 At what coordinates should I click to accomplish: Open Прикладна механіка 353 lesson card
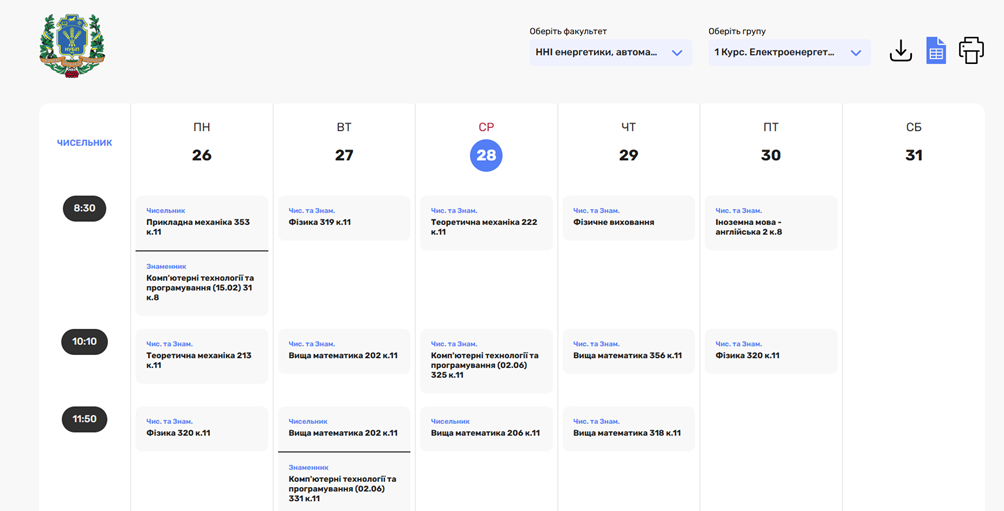coord(202,222)
